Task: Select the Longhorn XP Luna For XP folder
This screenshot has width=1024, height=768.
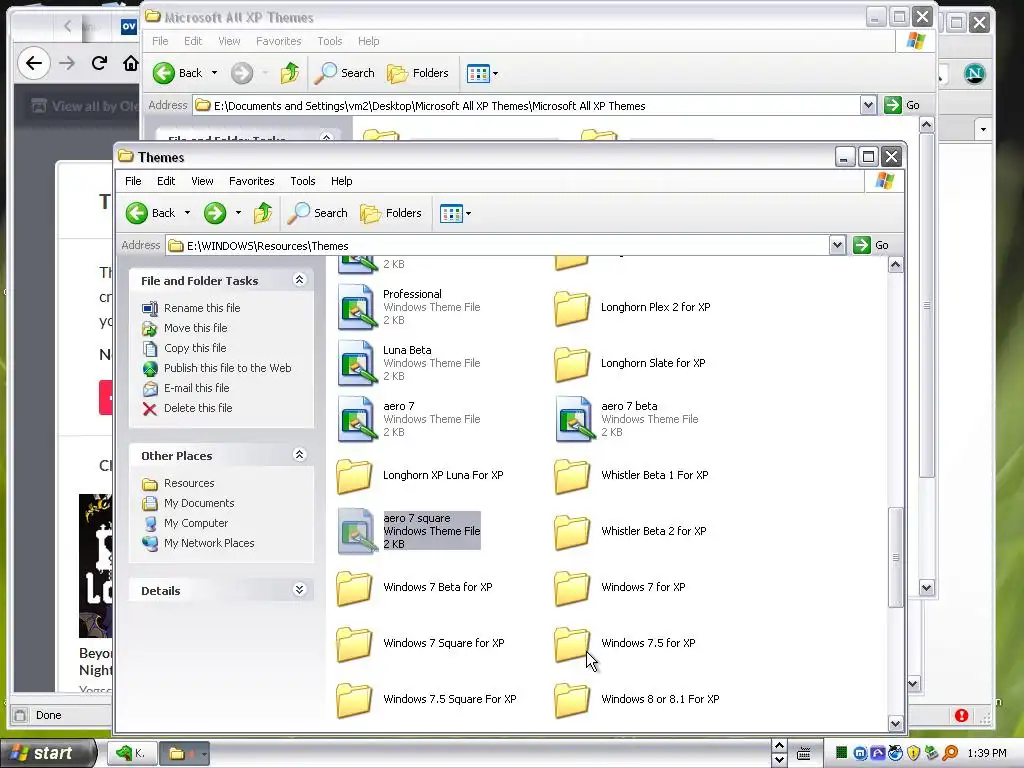Action: (x=354, y=475)
